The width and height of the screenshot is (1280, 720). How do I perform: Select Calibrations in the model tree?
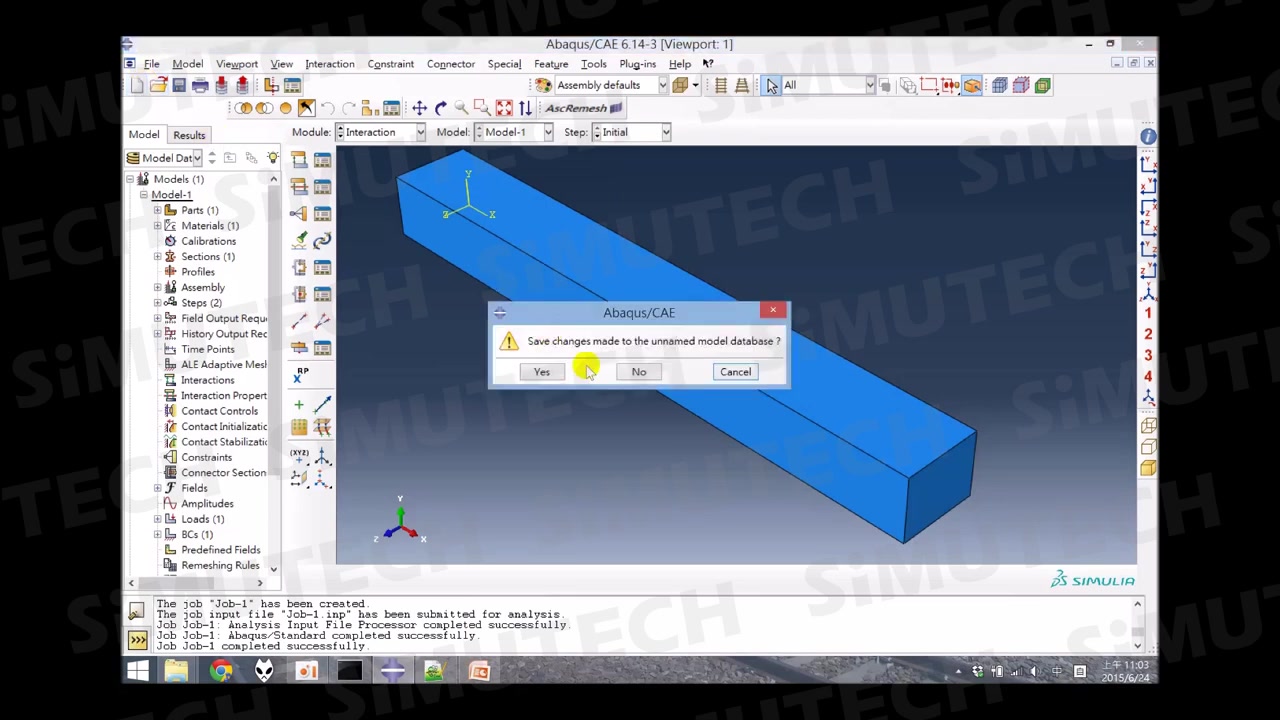pos(208,241)
